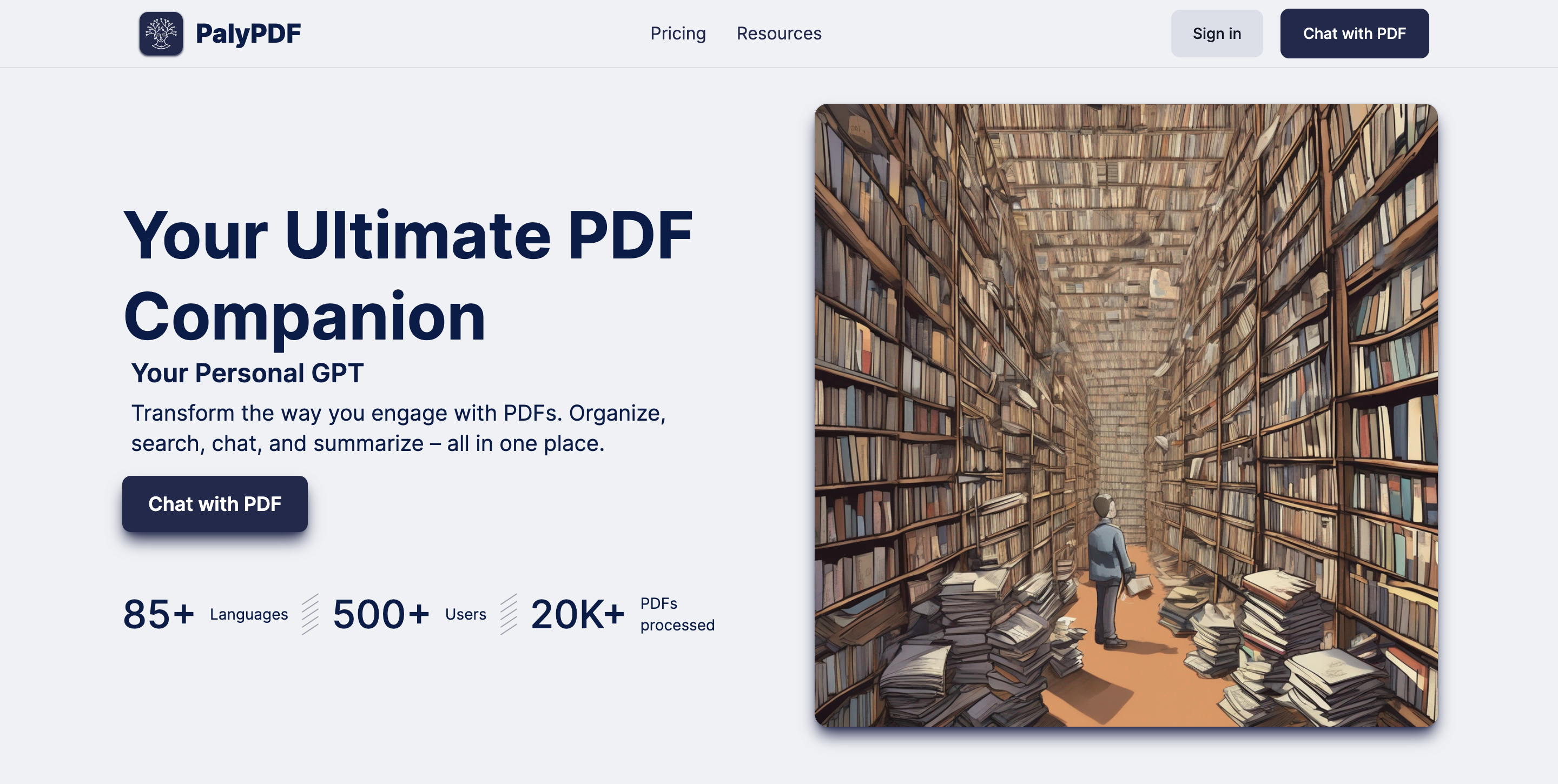This screenshot has height=784, width=1558.
Task: Click the PalyPDF tree logo icon
Action: pyautogui.click(x=161, y=34)
